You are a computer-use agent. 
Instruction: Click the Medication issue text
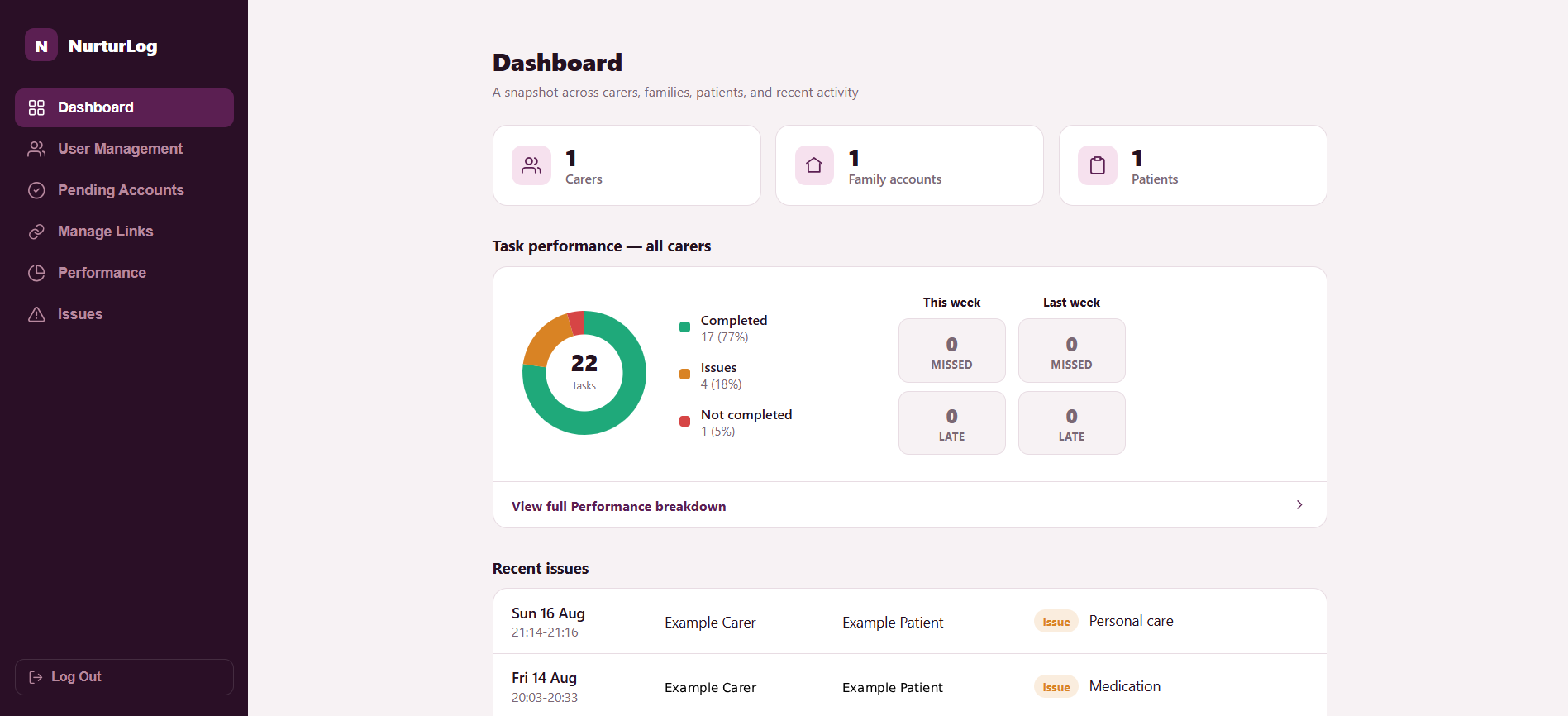pyautogui.click(x=1124, y=686)
